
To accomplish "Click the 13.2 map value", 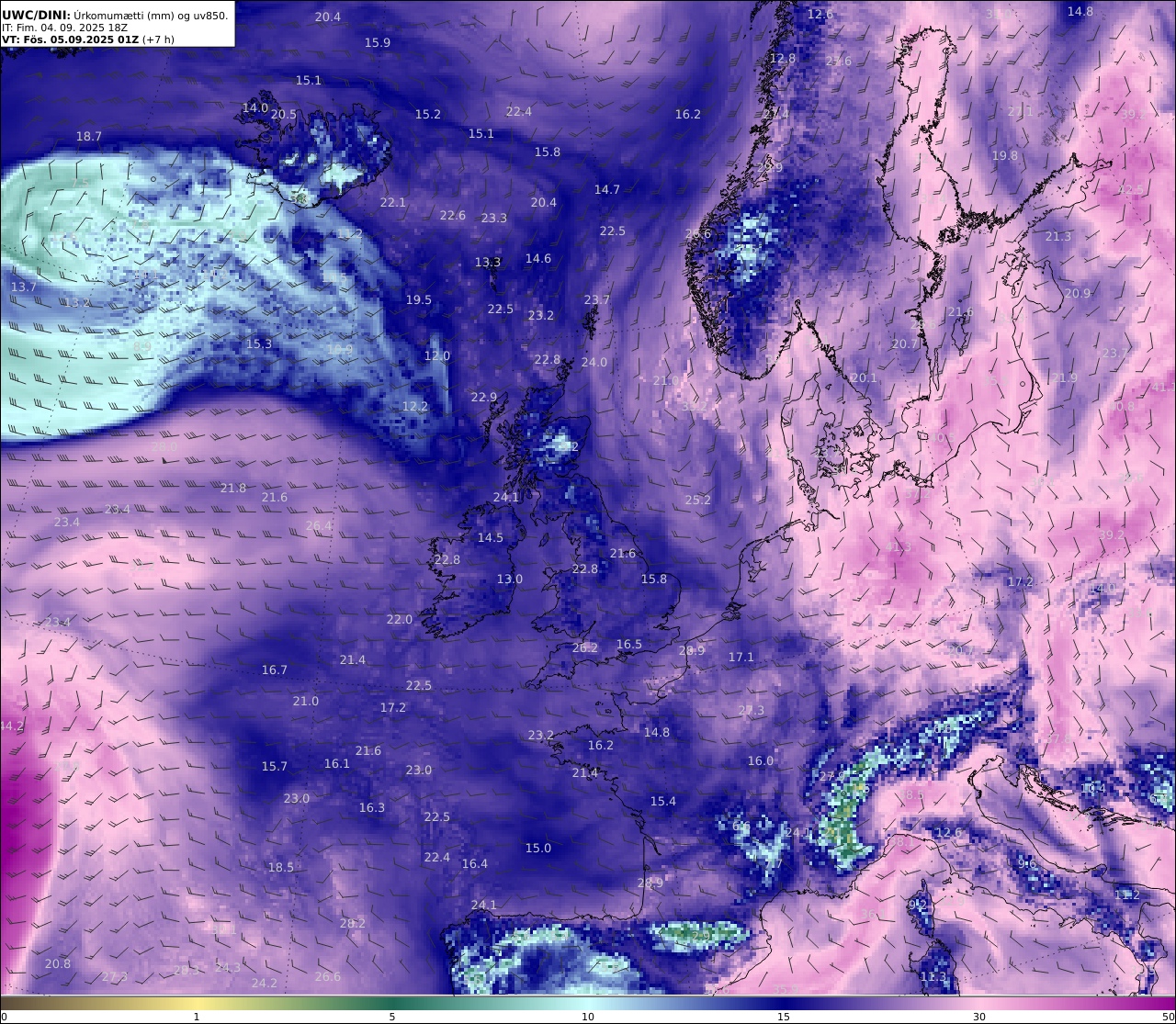I will pos(78,303).
